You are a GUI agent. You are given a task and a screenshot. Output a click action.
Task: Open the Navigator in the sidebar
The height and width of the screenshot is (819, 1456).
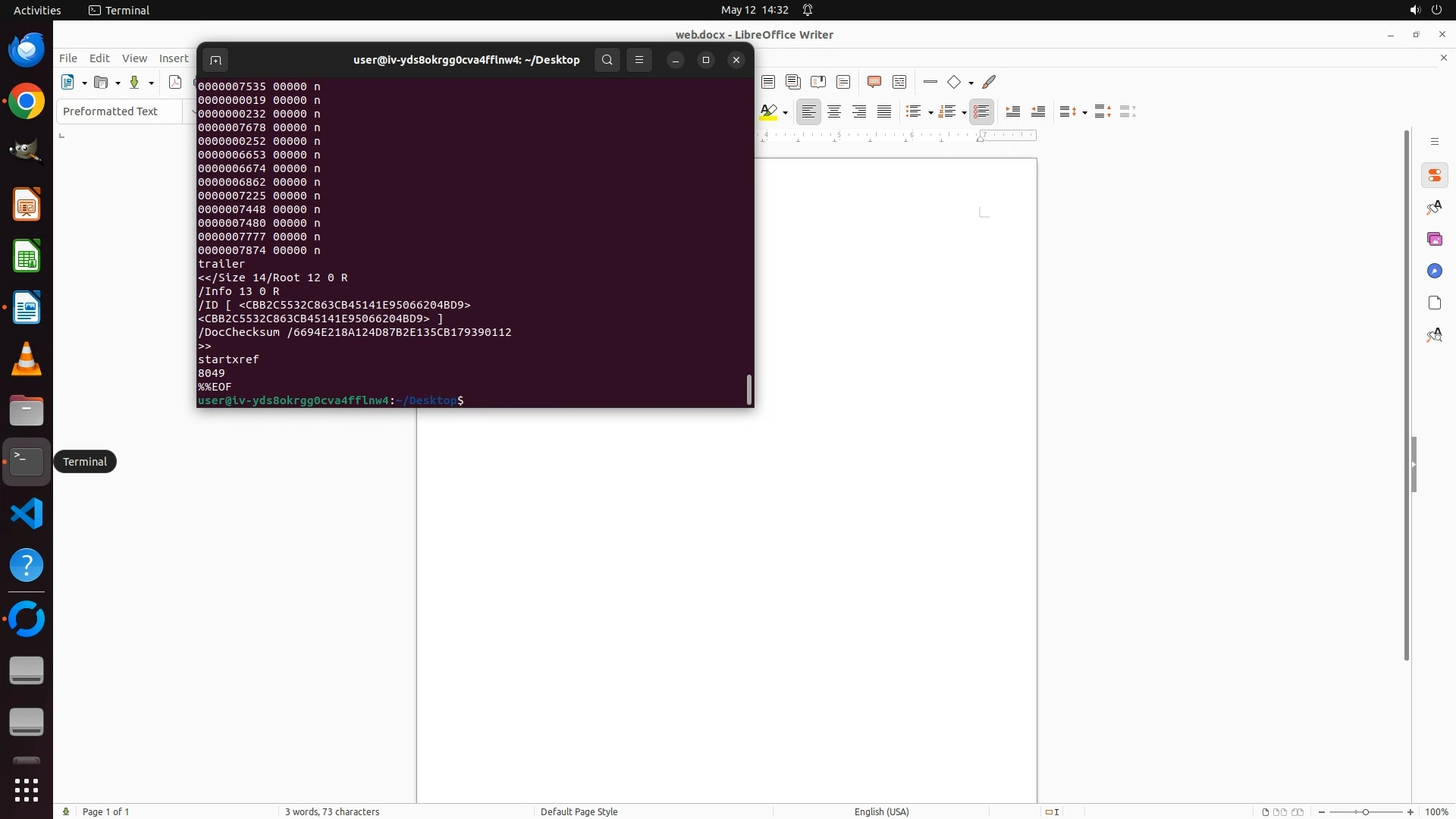point(1434,271)
